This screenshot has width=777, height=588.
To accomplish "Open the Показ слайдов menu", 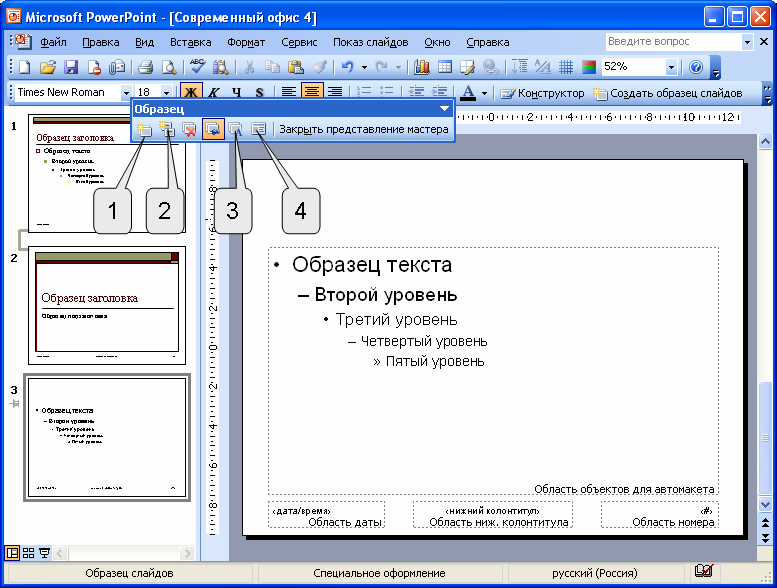I will pos(371,42).
